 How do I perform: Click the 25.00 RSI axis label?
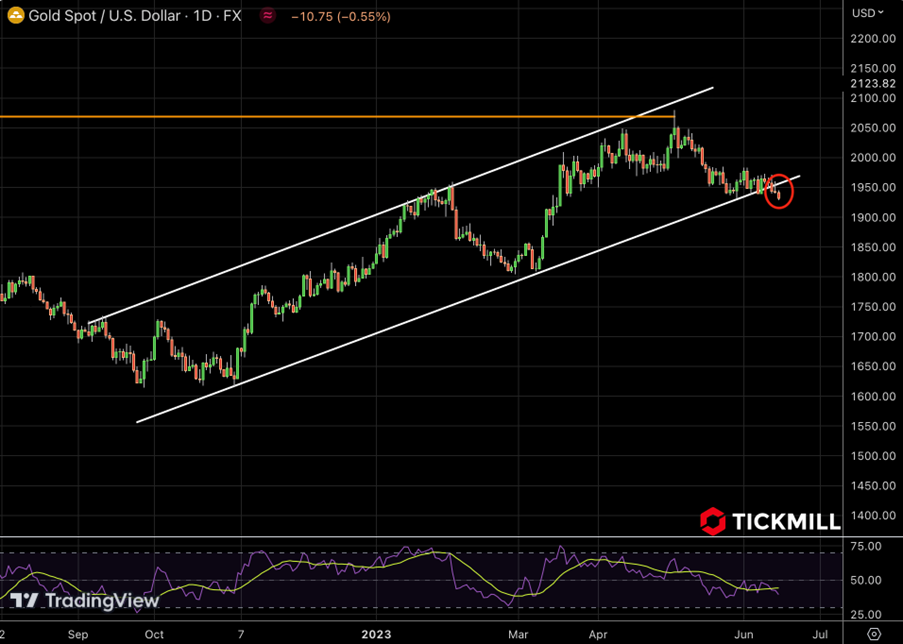pos(866,615)
